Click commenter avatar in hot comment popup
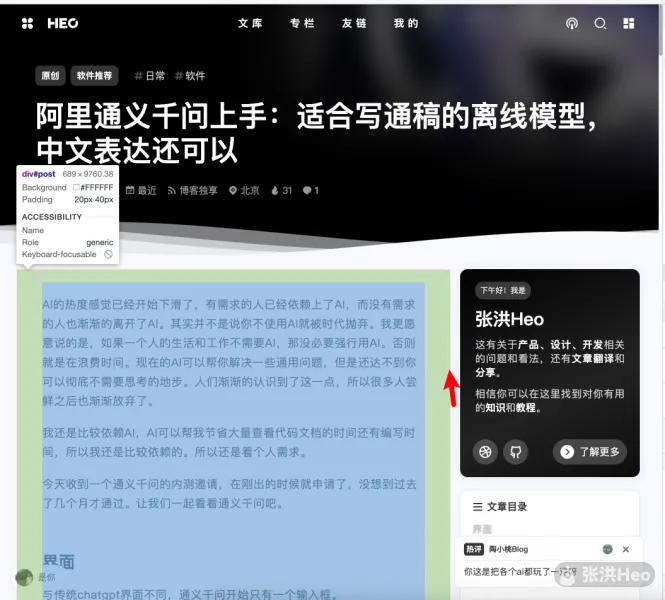Viewport: 665px width, 600px height. (607, 549)
